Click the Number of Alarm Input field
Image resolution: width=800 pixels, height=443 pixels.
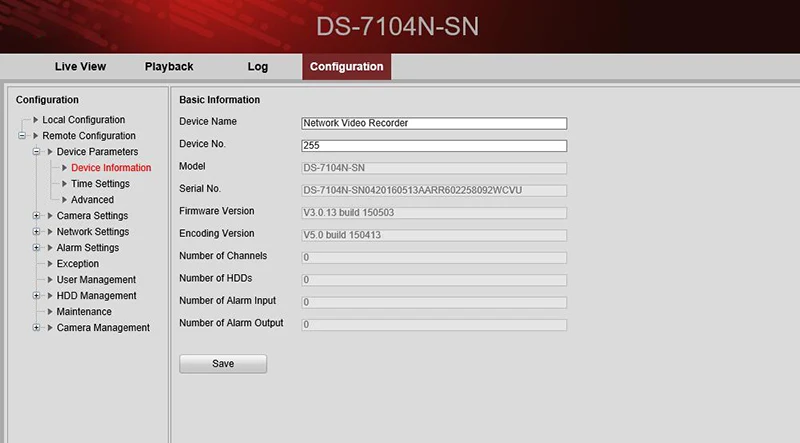pyautogui.click(x=434, y=303)
